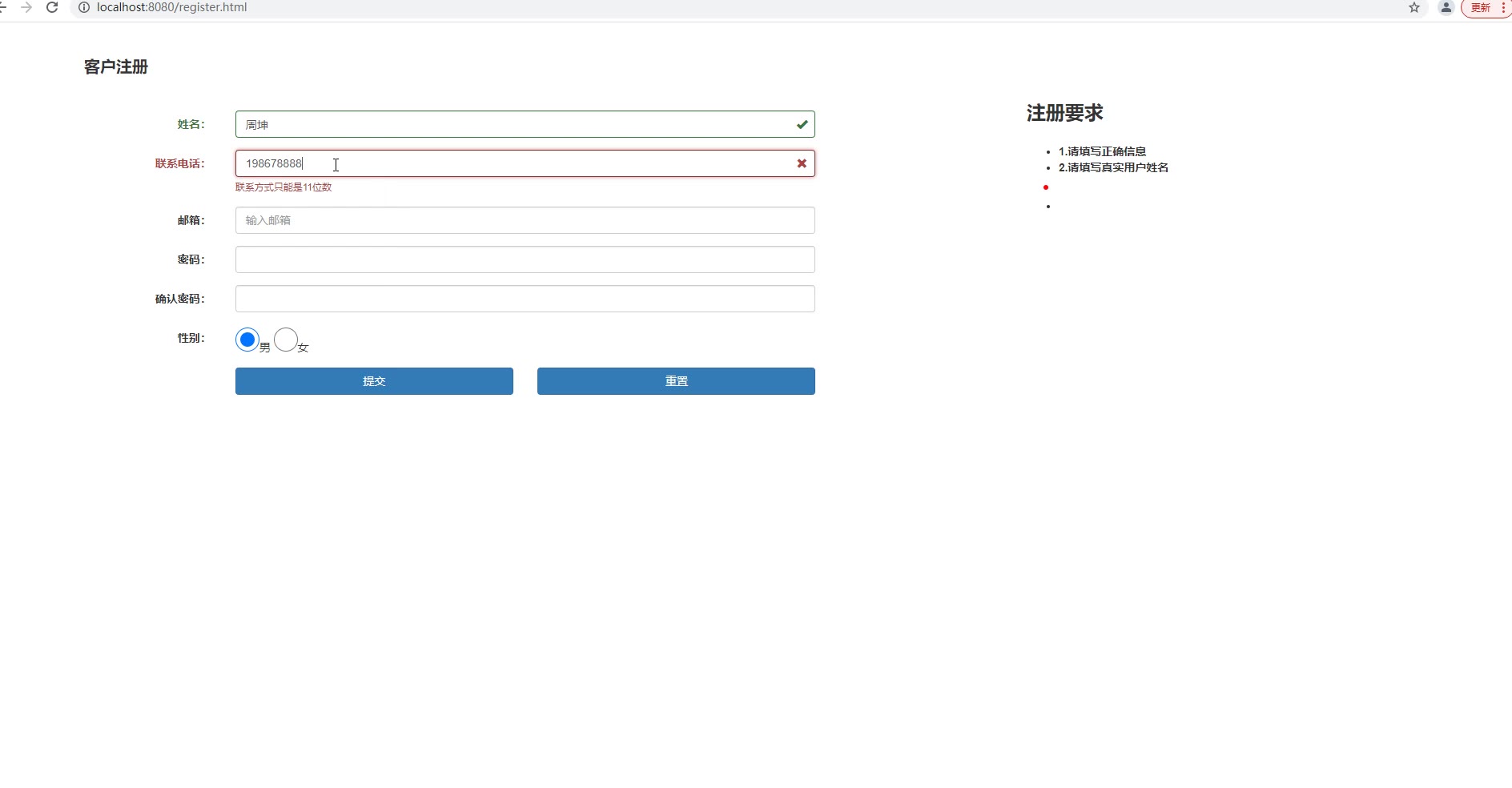Click the 注册要求 heading
1512x788 pixels.
(1064, 113)
